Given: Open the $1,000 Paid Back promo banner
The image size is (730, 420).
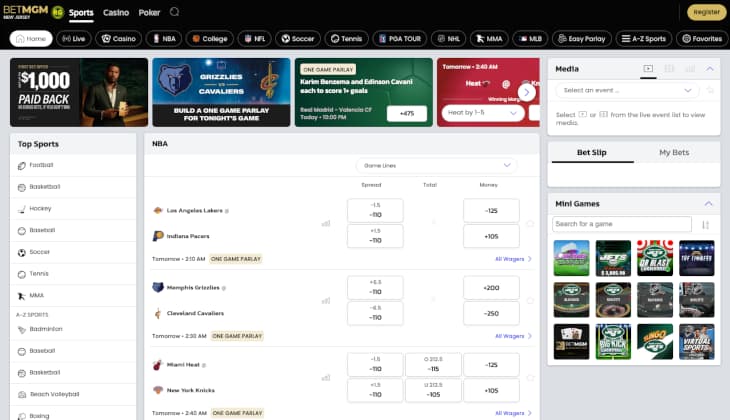Looking at the screenshot, I should pos(79,92).
